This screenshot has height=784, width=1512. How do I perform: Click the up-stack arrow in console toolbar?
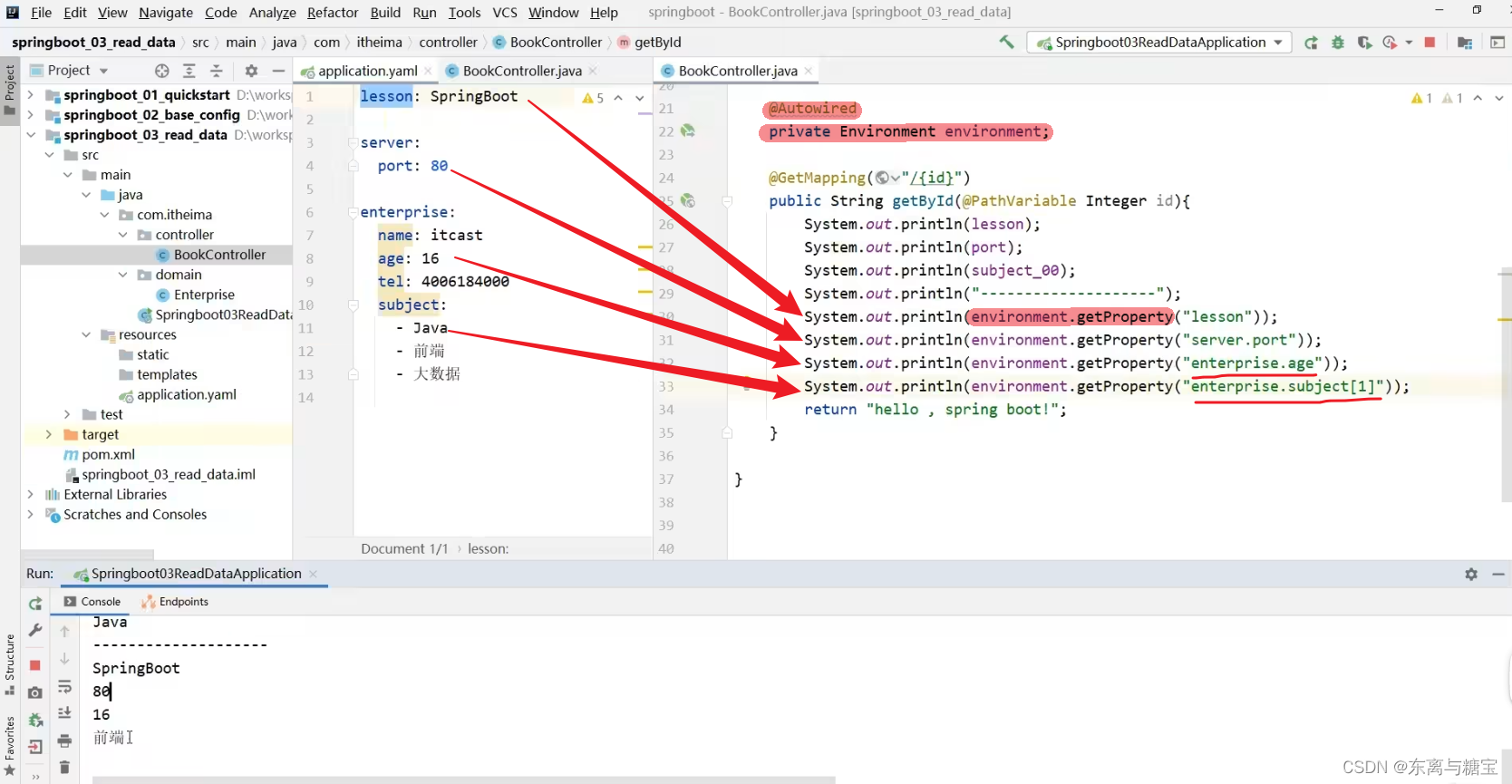click(x=64, y=632)
